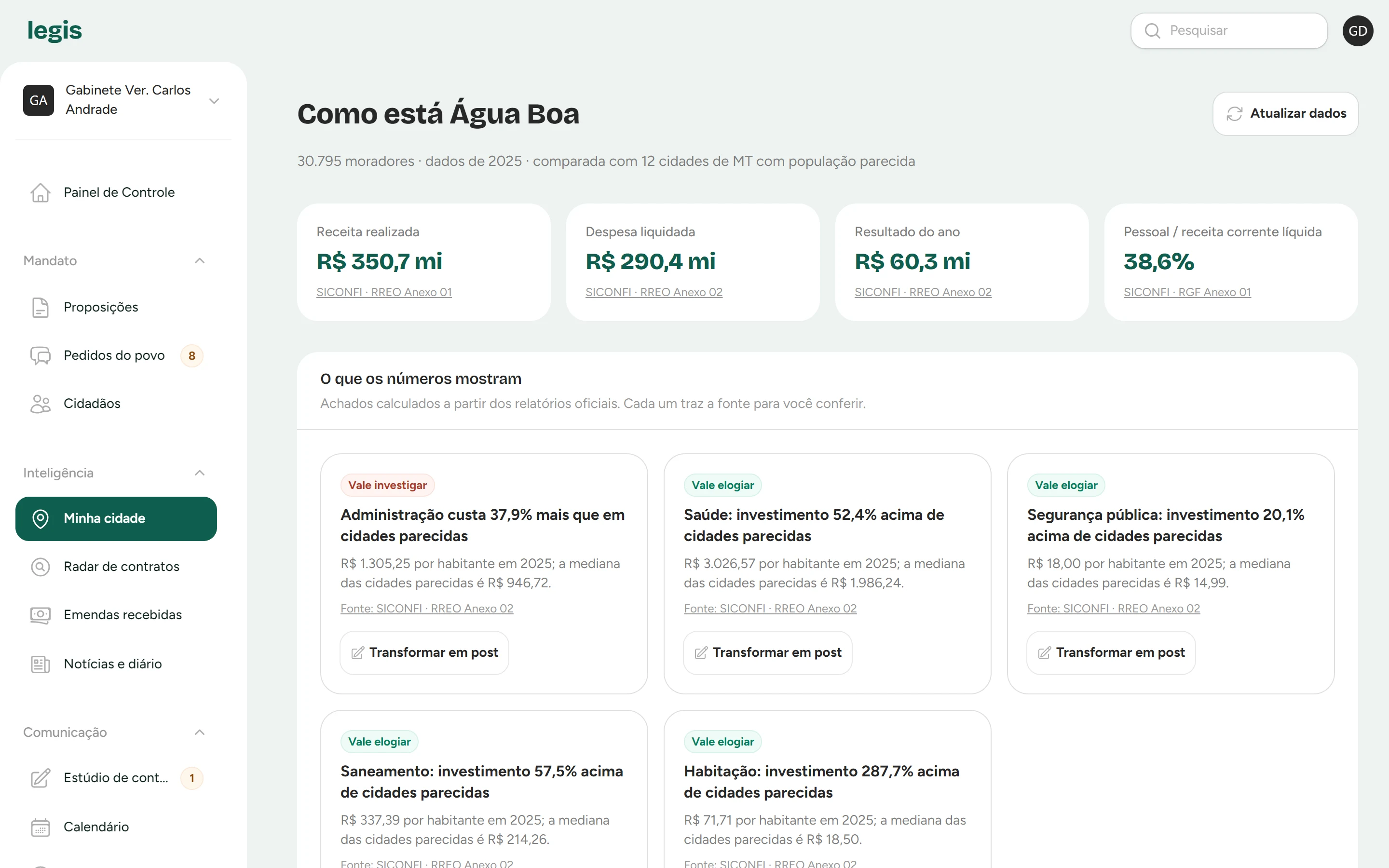The height and width of the screenshot is (868, 1389).
Task: Open the Gabinete Ver. Carlos Andrade switcher chevron
Action: [214, 101]
